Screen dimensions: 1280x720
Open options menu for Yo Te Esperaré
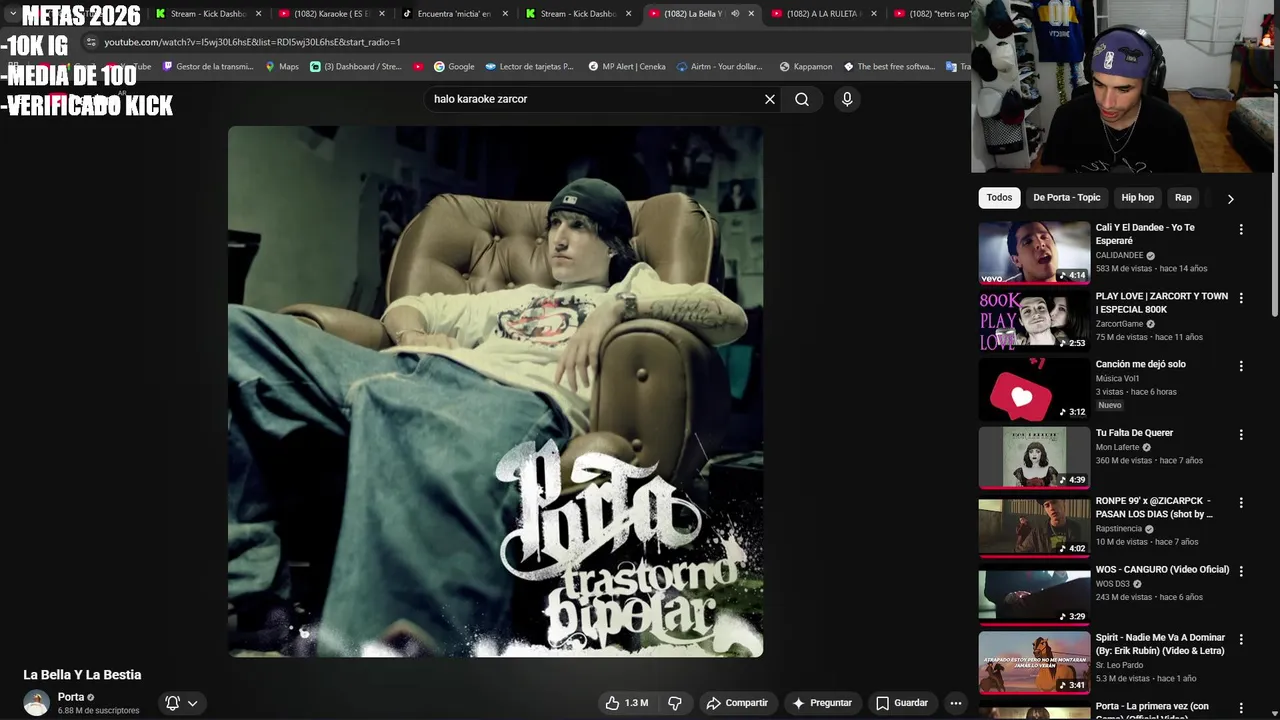tap(1241, 229)
